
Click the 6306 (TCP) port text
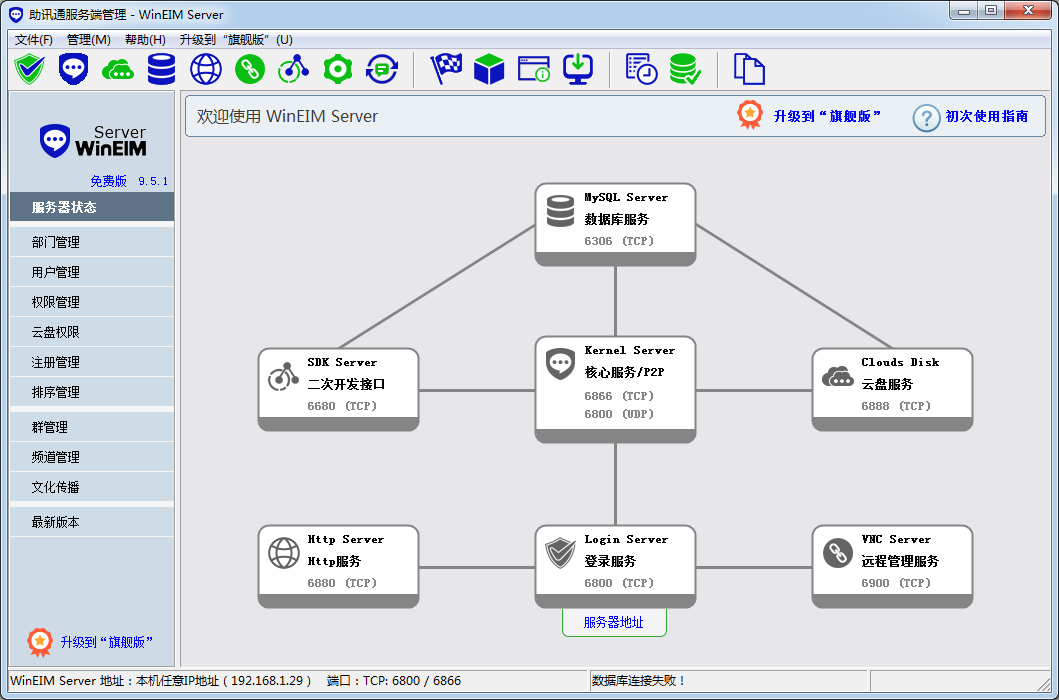[x=619, y=241]
